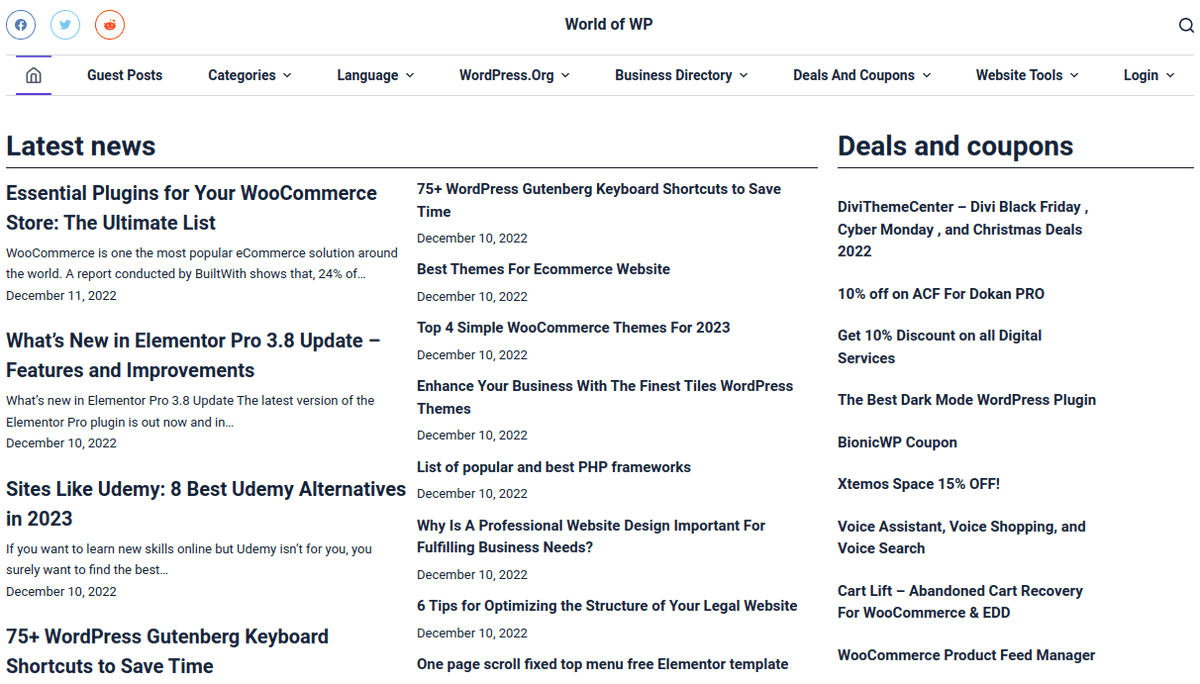
Task: Expand the Business Directory menu chevron
Action: click(x=743, y=75)
